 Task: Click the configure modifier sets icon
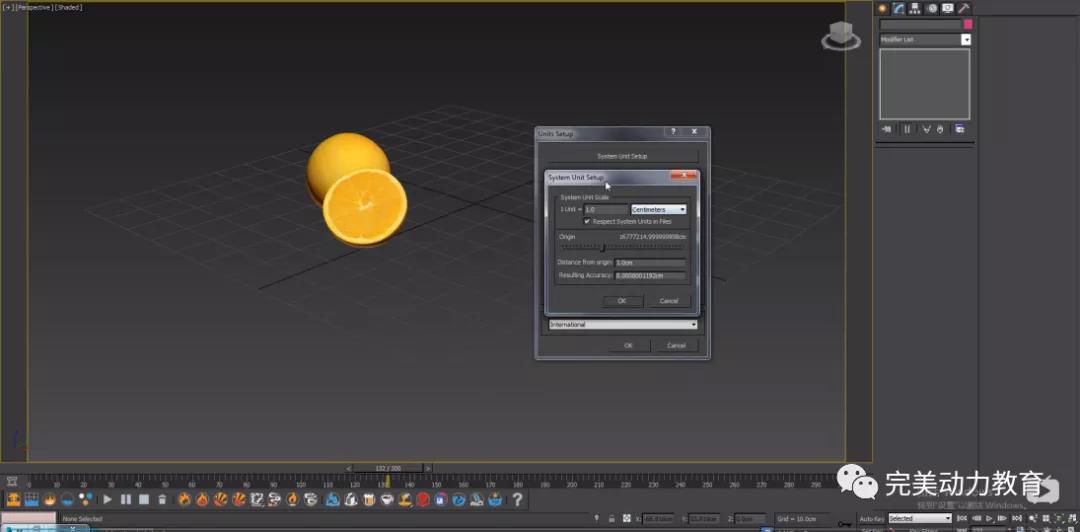[959, 129]
